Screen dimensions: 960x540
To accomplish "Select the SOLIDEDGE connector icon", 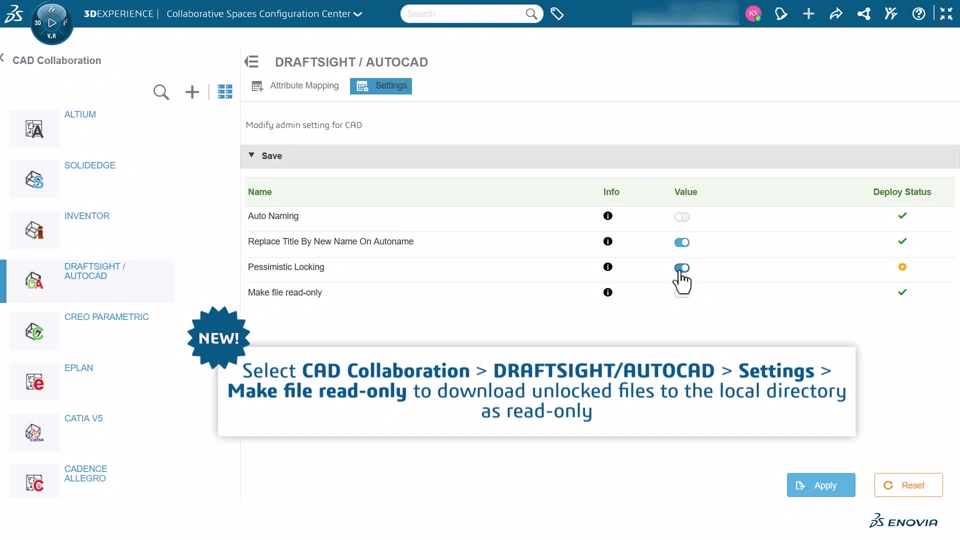I will pyautogui.click(x=34, y=179).
